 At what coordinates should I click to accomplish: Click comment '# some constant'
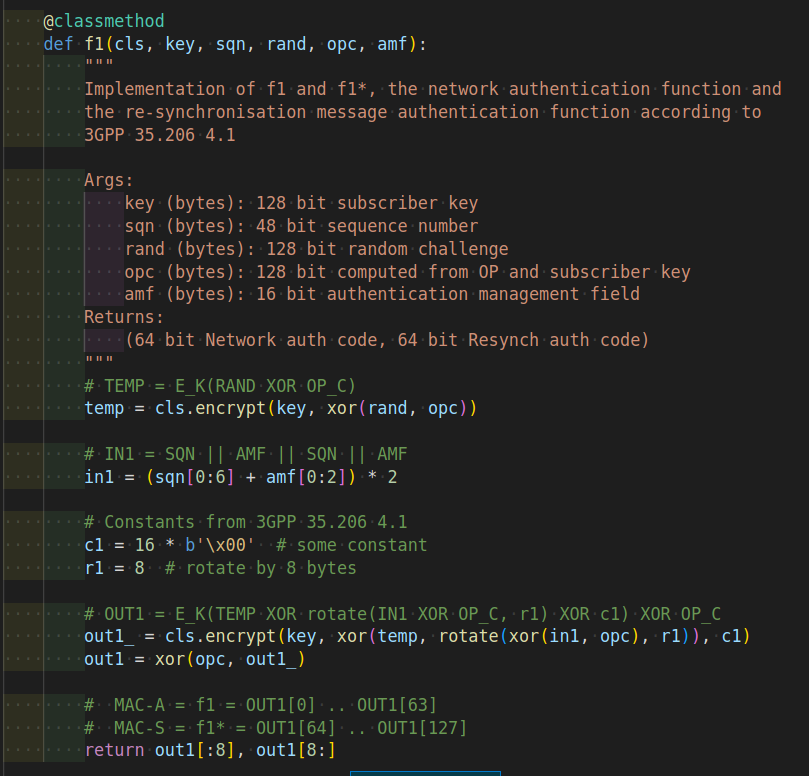point(351,545)
